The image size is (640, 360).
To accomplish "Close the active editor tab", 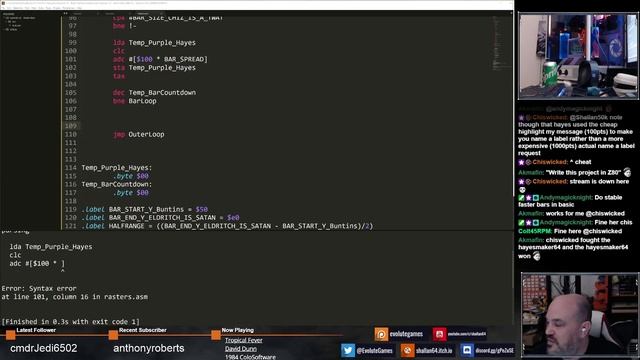I will click(161, 13).
